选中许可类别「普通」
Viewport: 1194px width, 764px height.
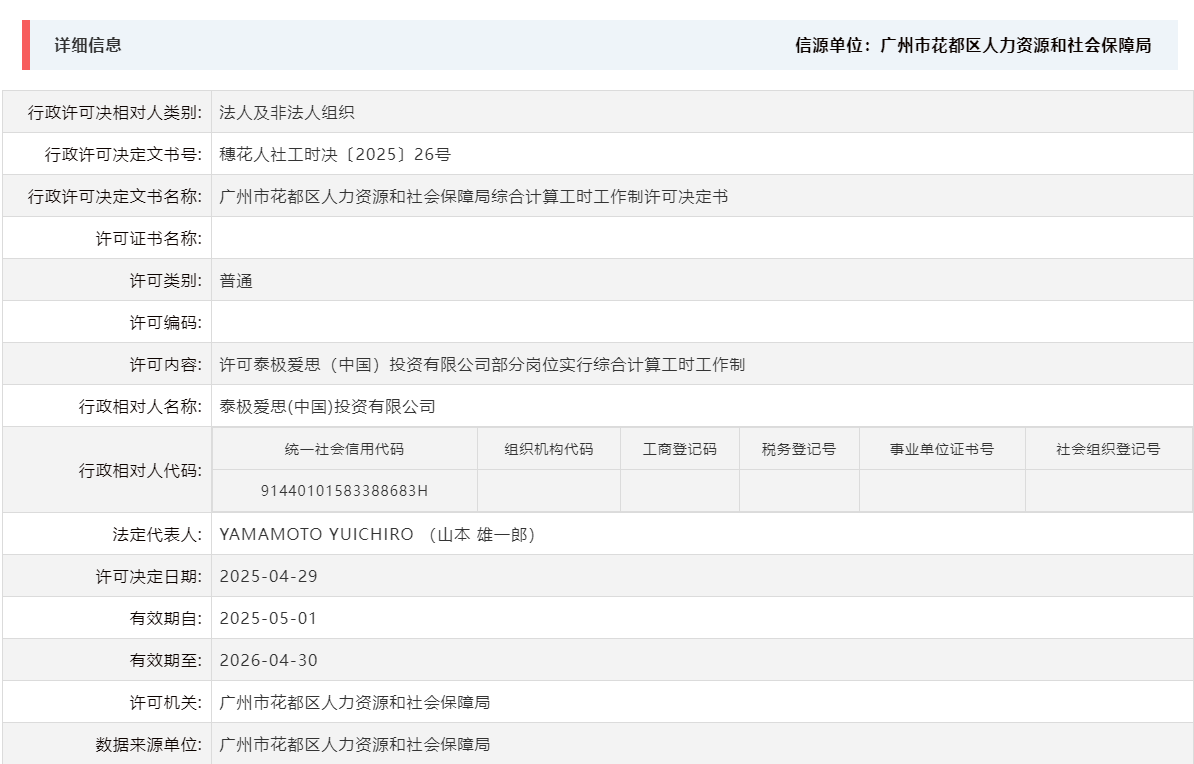coord(237,279)
